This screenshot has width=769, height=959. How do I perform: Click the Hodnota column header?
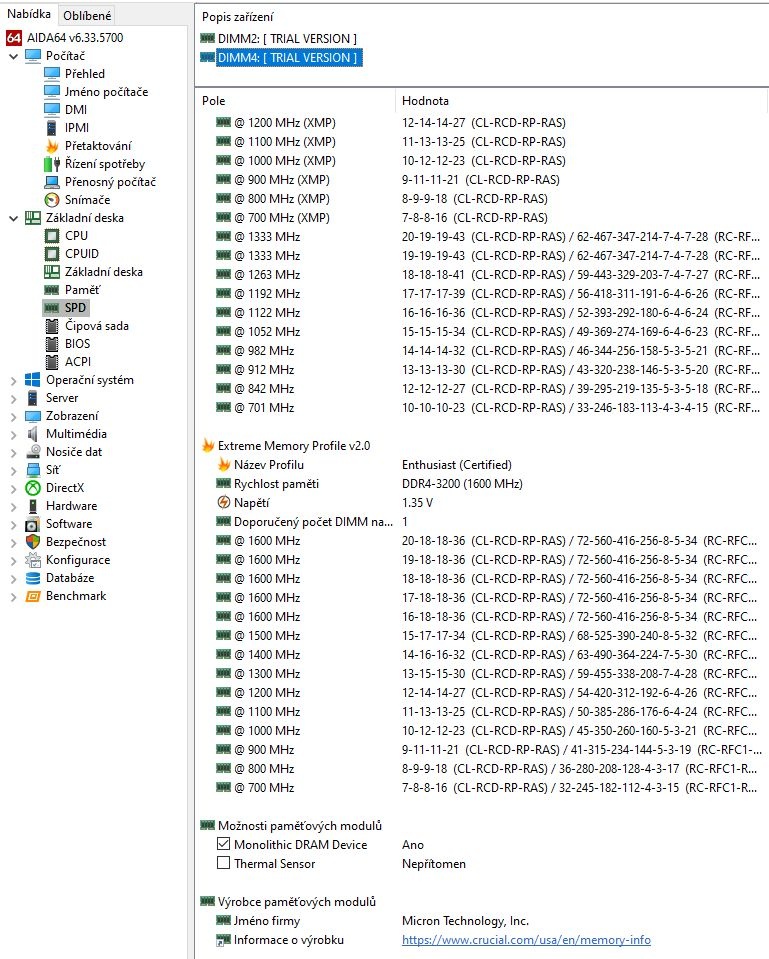(x=425, y=101)
